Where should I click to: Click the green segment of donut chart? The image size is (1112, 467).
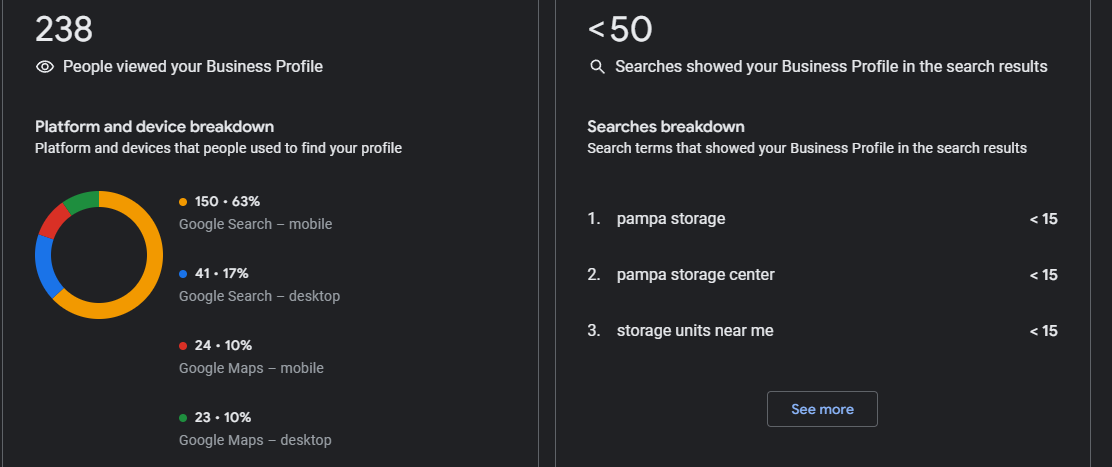tap(82, 200)
